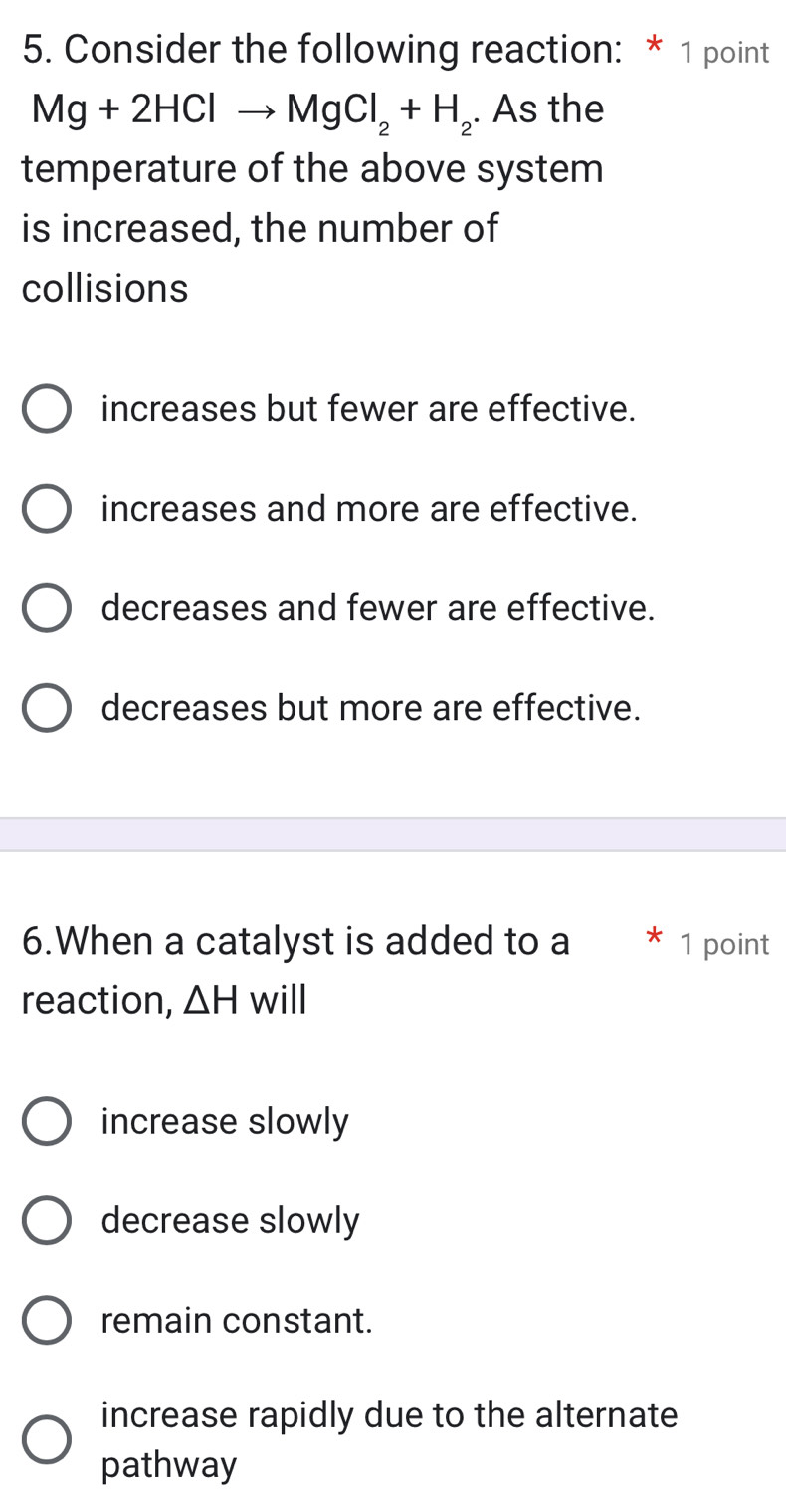This screenshot has width=786, height=1512.
Task: Pick the "remain constant." radio button
Action: coord(47,1321)
